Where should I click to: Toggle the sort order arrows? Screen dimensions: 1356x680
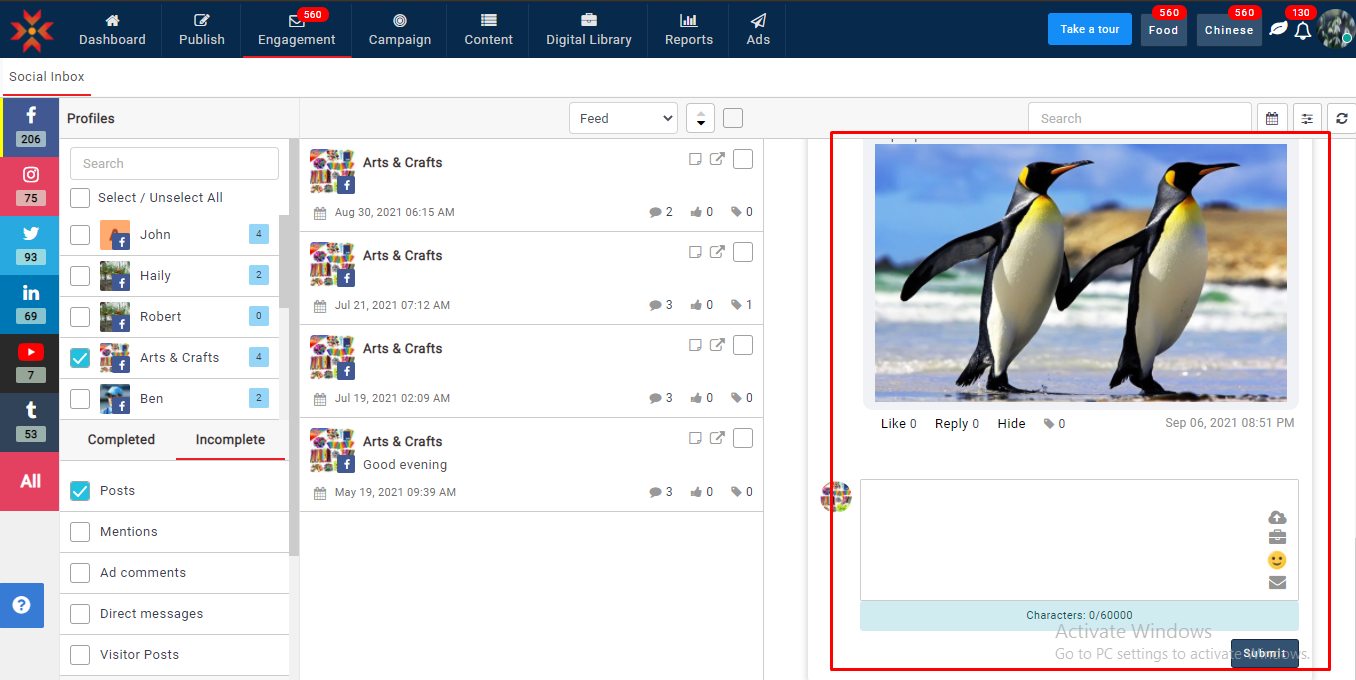[700, 118]
